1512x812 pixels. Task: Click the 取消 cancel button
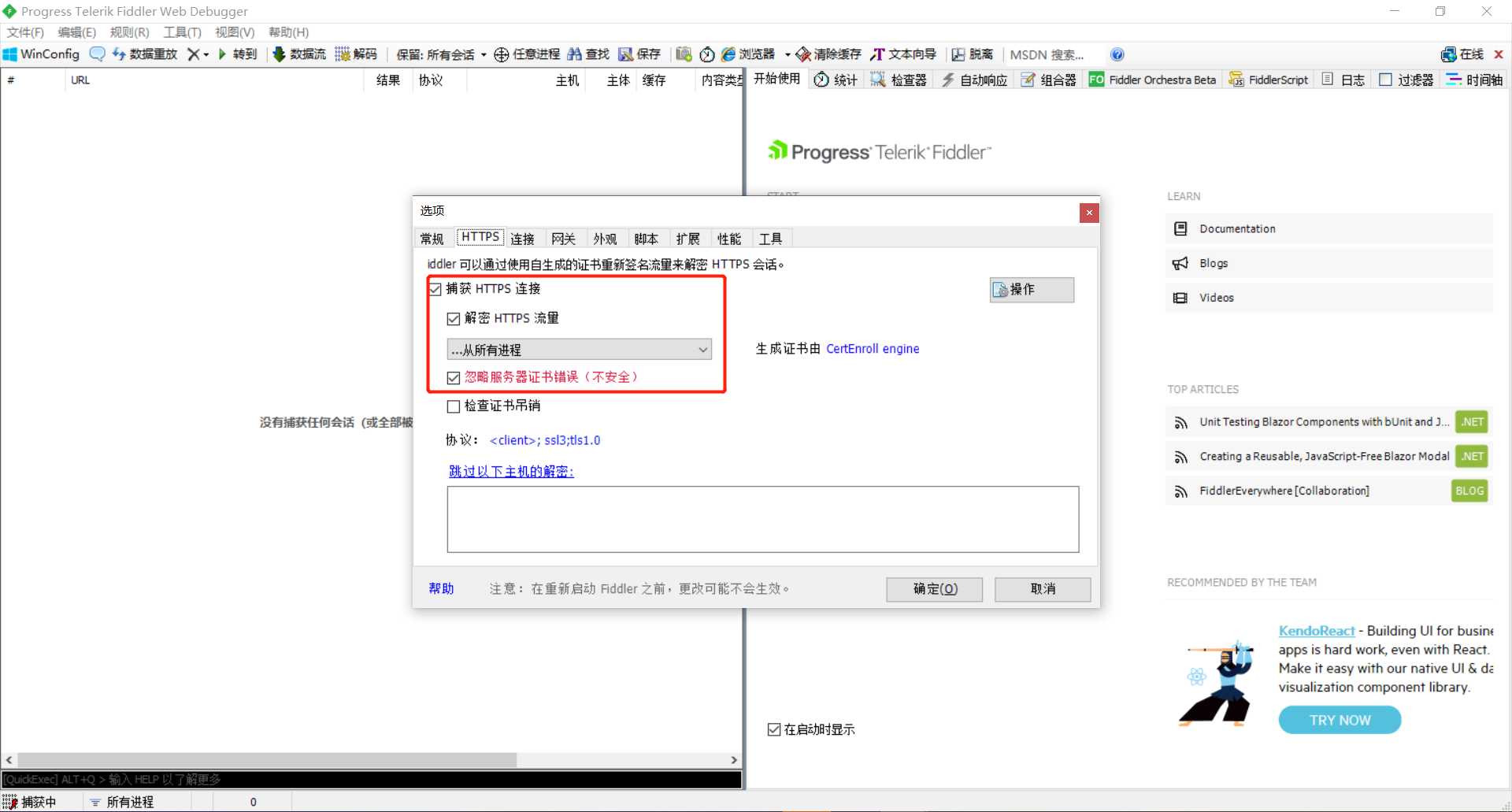click(1043, 589)
